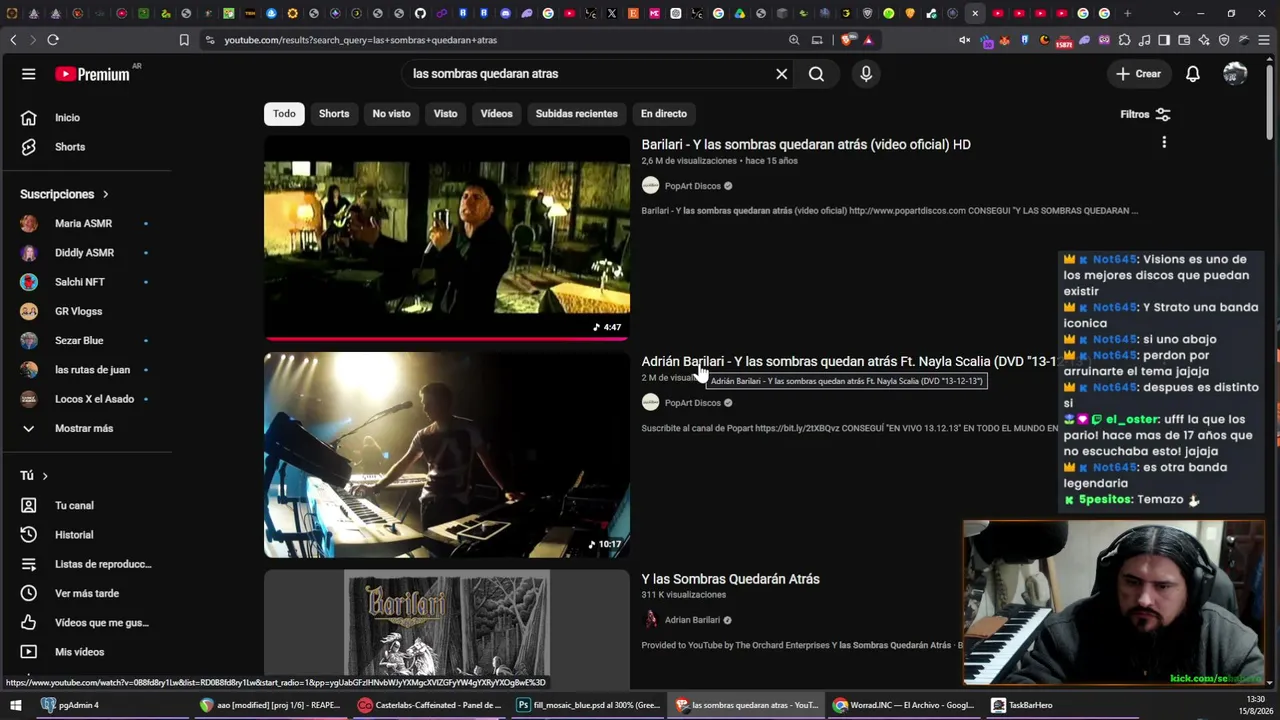Go to YouTube Premium home logo
1280x720 pixels.
pyautogui.click(x=92, y=74)
